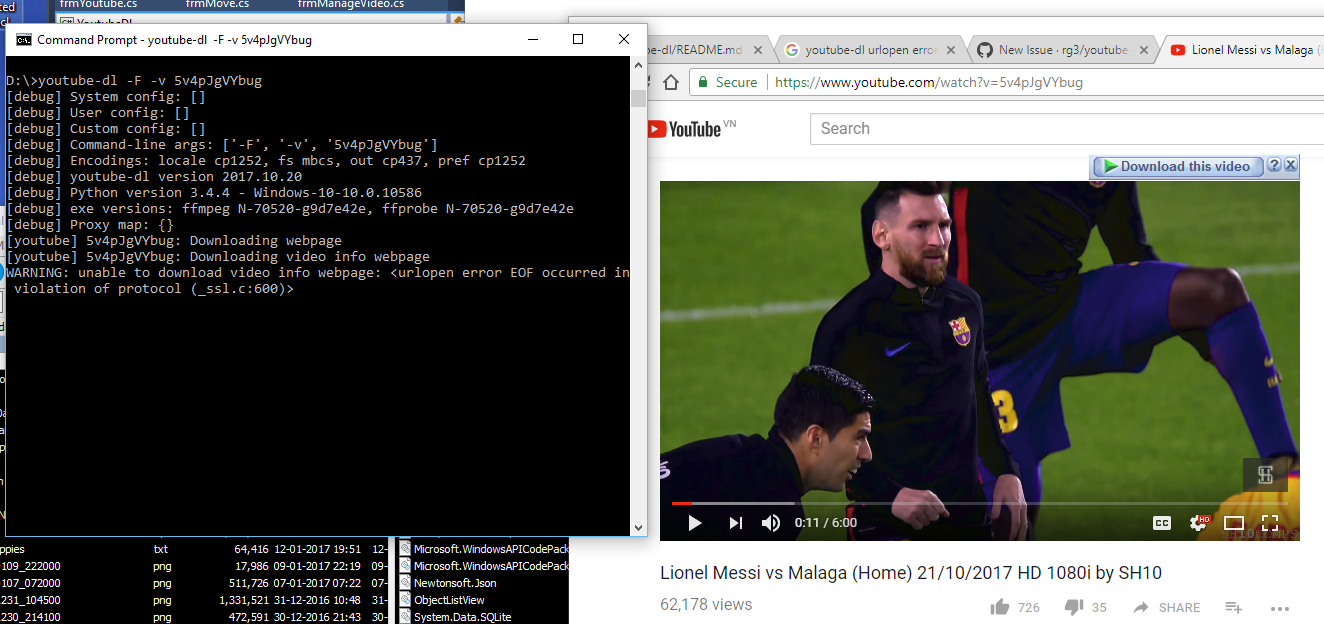The height and width of the screenshot is (624, 1324).
Task: Click file row with size 64,416
Action: pos(195,549)
